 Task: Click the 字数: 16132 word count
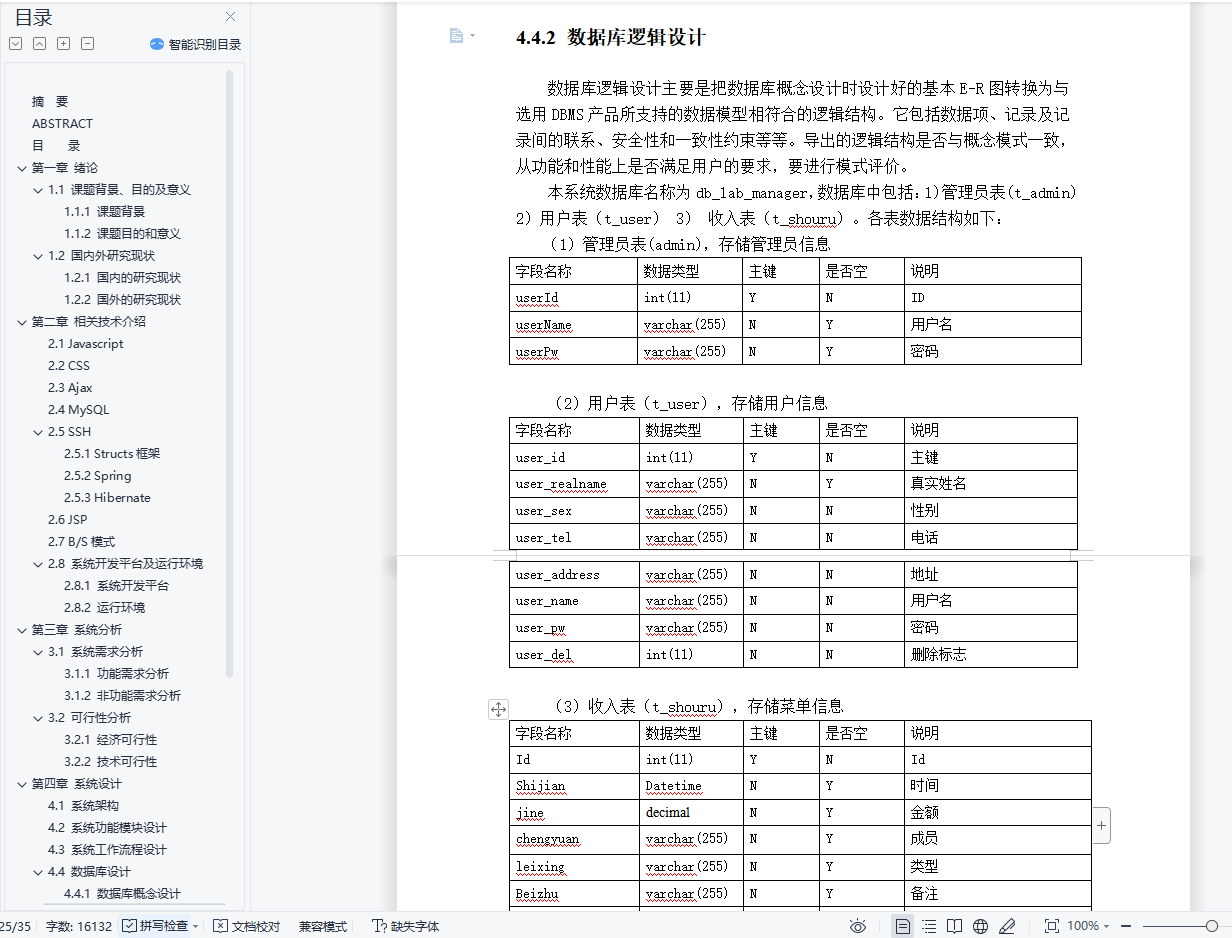(x=79, y=926)
